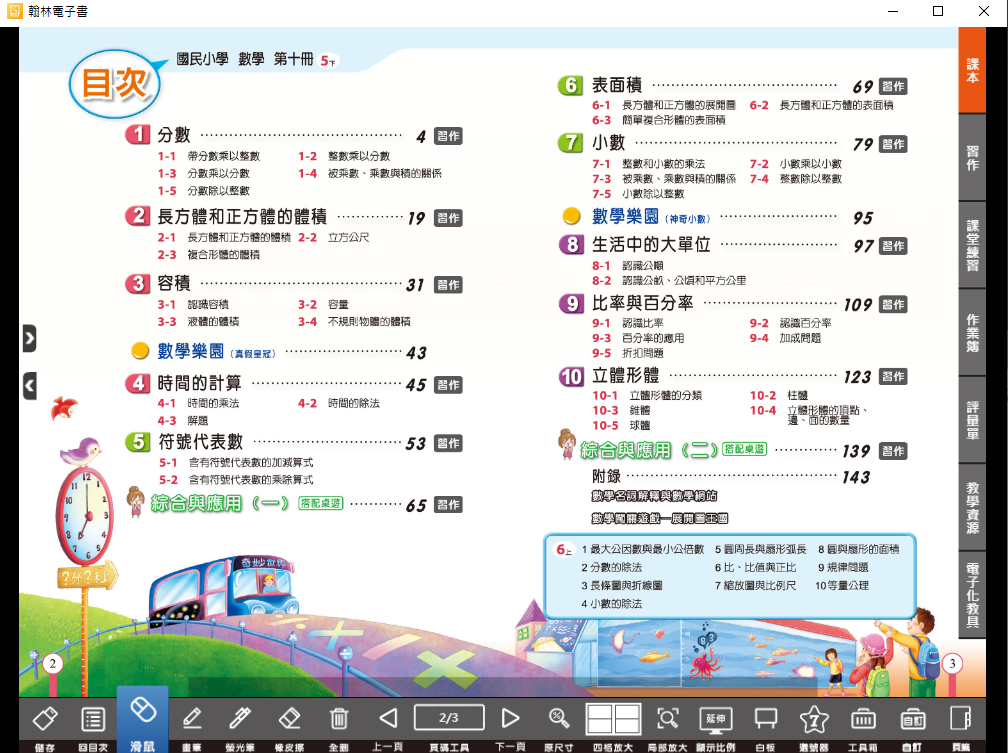Toggle the 顯示比例 display ratio button

[x=717, y=718]
